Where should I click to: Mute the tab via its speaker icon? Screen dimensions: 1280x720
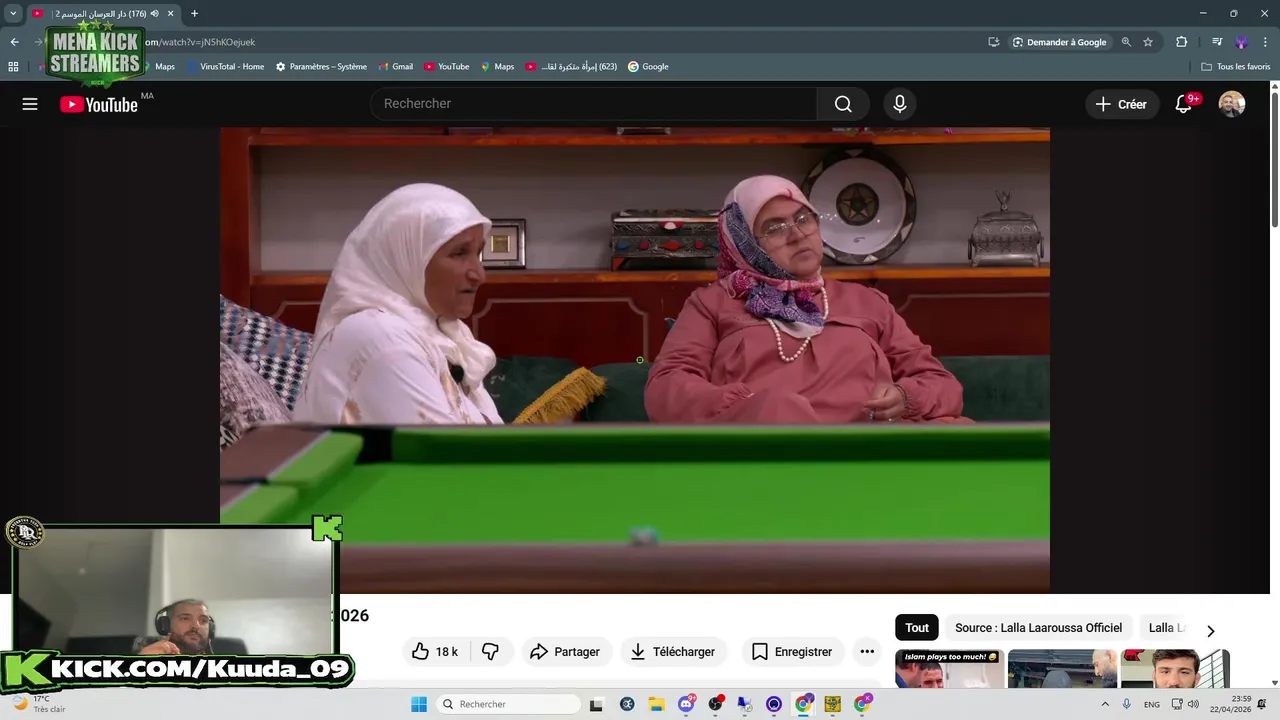click(155, 13)
